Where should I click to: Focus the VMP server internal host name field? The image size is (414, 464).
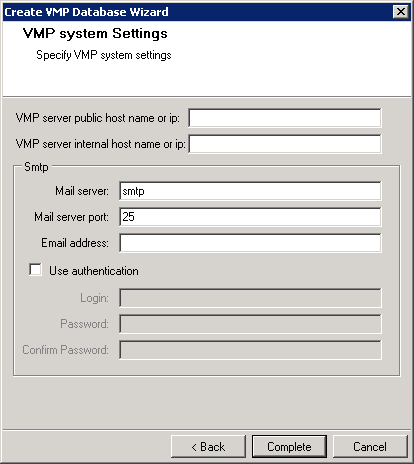click(x=285, y=144)
